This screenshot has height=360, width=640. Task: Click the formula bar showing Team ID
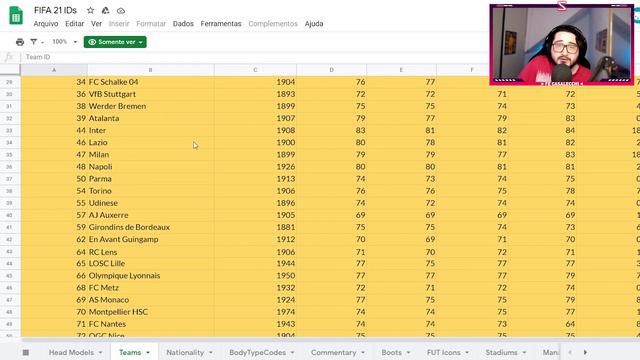pos(253,57)
